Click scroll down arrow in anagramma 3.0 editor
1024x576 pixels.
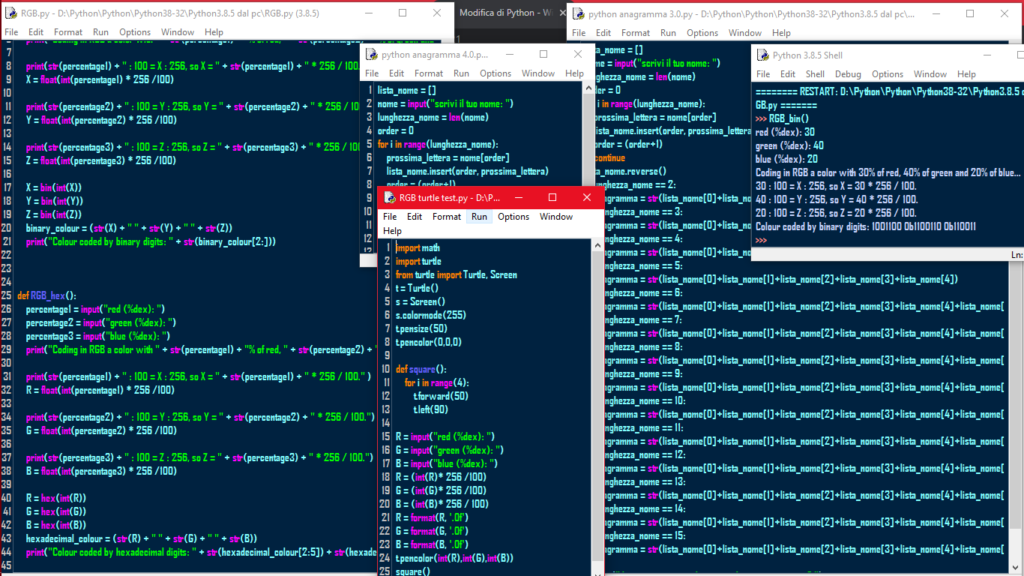click(x=1015, y=567)
